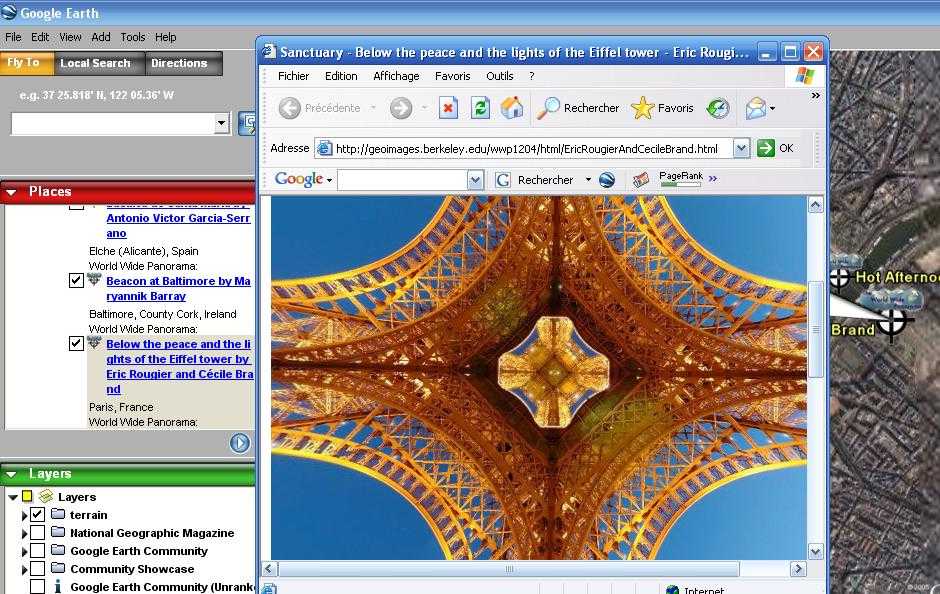Screen dimensions: 940x594
Task: Open the Mail envelope toolbar icon
Action: pos(756,108)
